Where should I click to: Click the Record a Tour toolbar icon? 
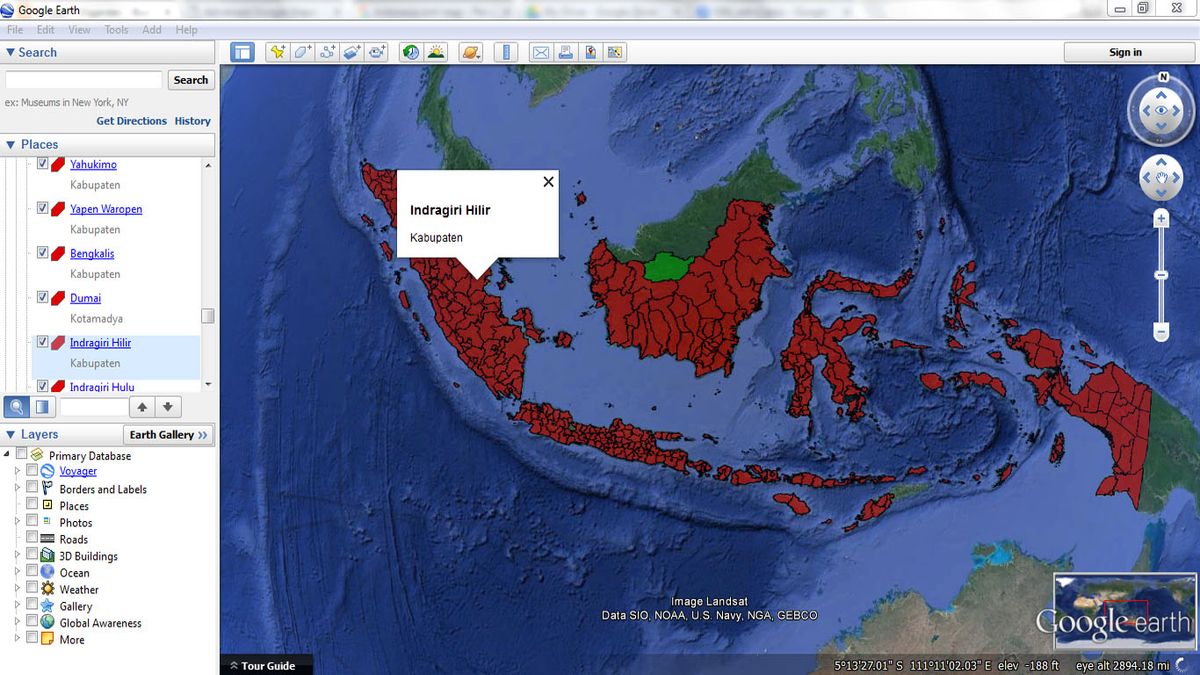click(x=377, y=52)
